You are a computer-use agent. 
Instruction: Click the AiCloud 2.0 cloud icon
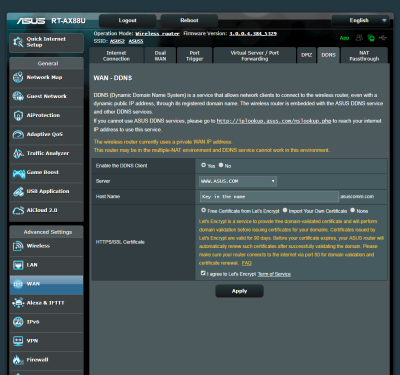pos(18,210)
